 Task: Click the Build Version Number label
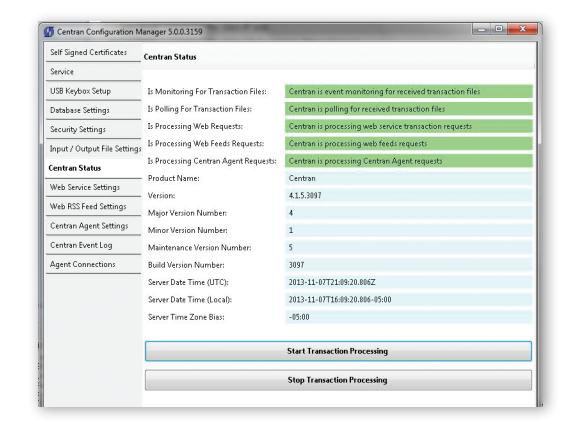coord(186,265)
